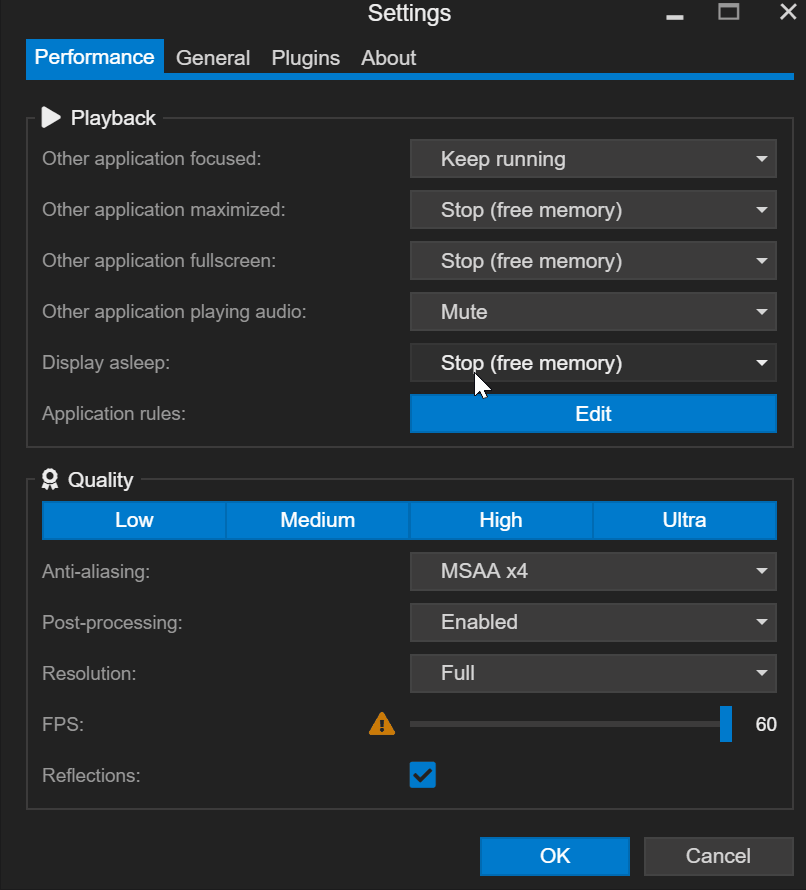This screenshot has height=890, width=806.
Task: Expand the Display asleep dropdown
Action: [593, 363]
